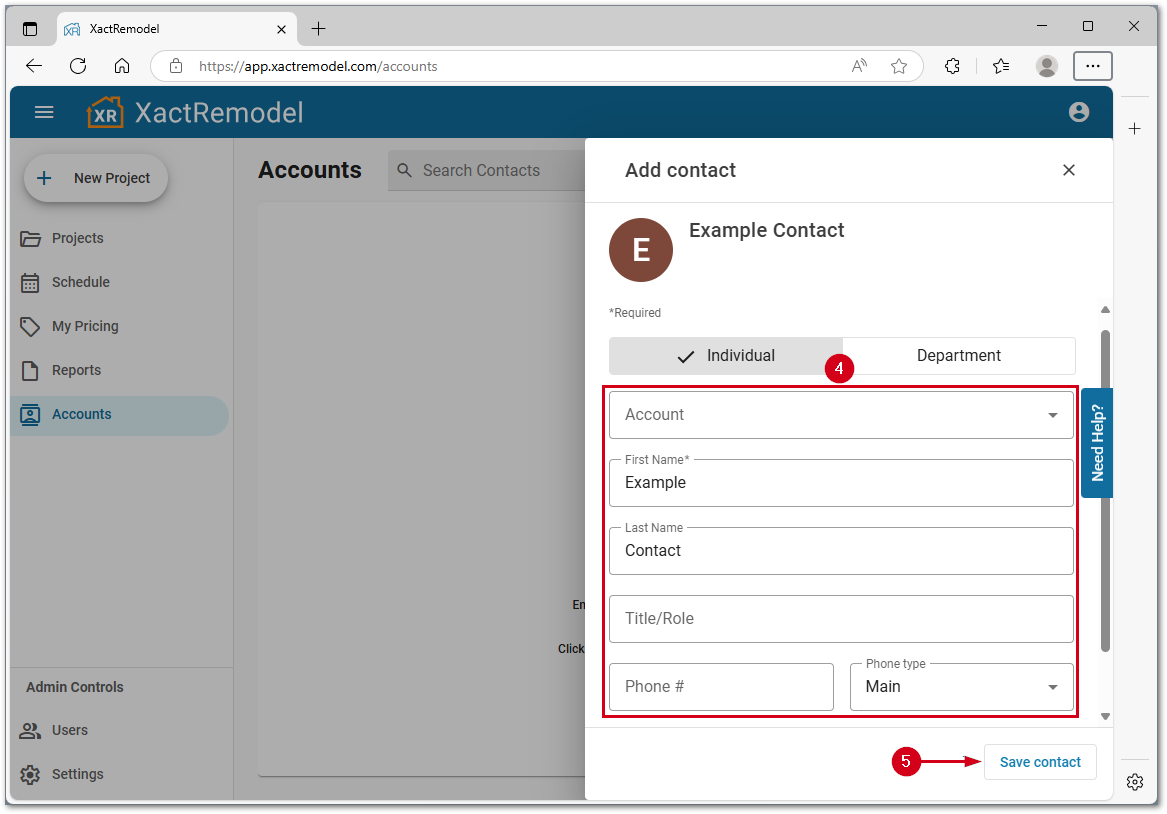This screenshot has height=814, width=1167.
Task: Click the XactRemodel house logo
Action: pyautogui.click(x=105, y=112)
